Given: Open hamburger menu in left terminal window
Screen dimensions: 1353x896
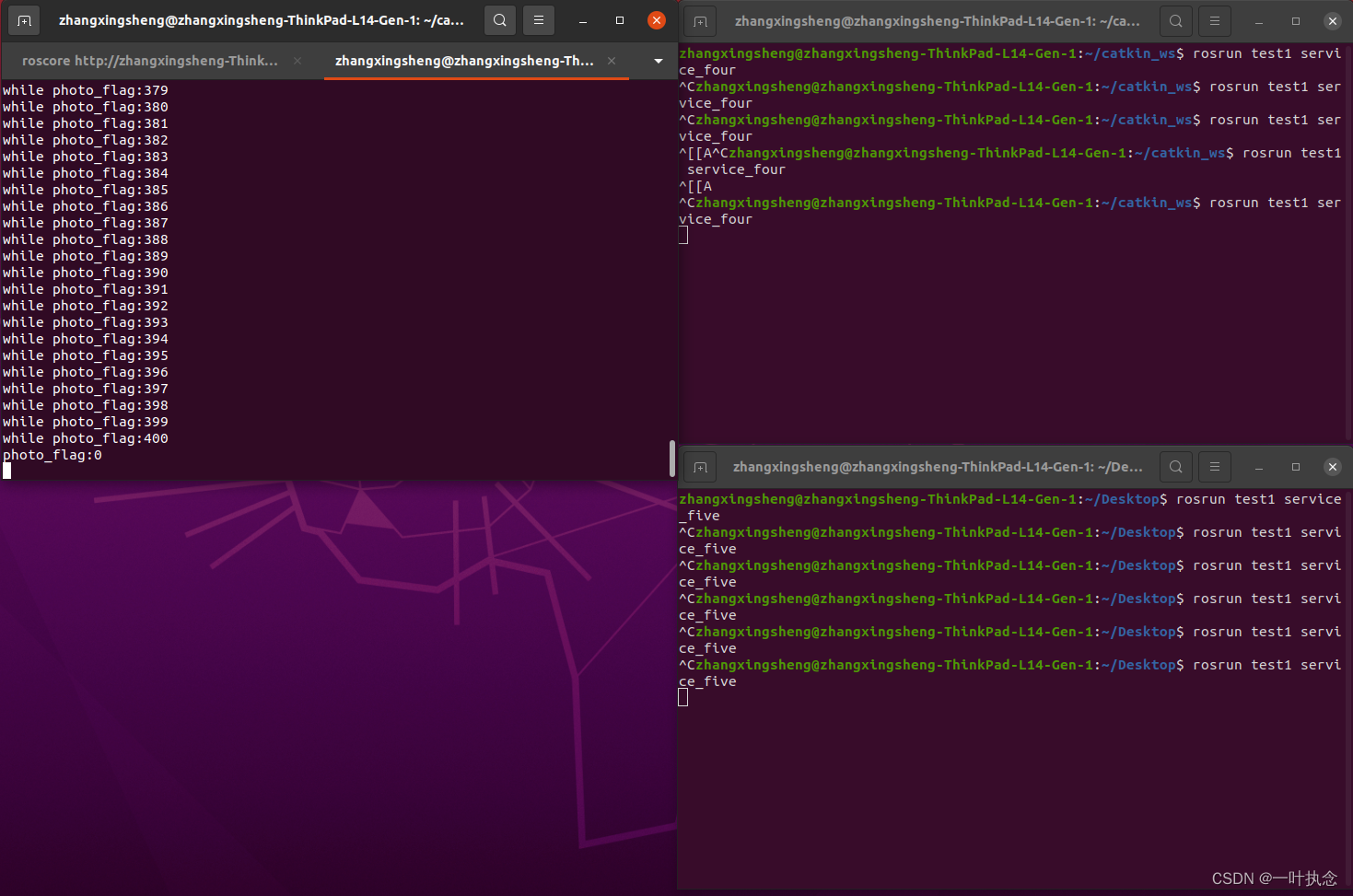Looking at the screenshot, I should pos(539,20).
